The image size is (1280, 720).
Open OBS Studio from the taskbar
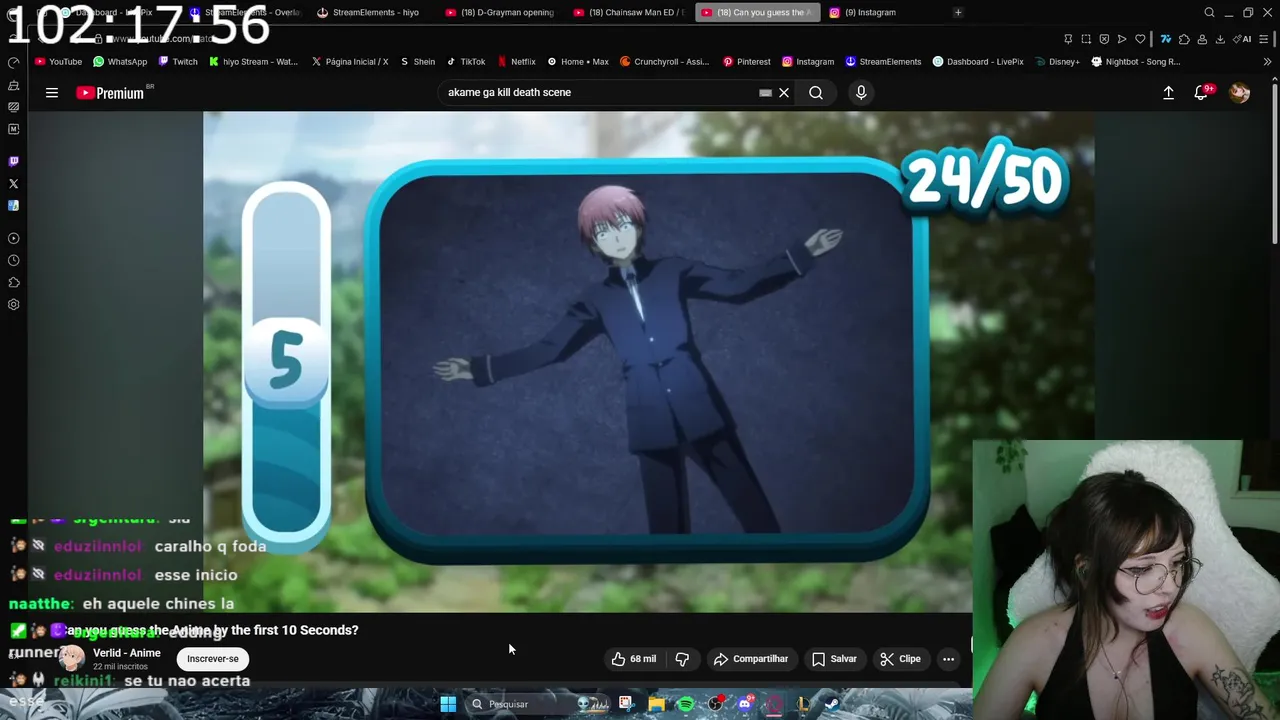tap(715, 704)
